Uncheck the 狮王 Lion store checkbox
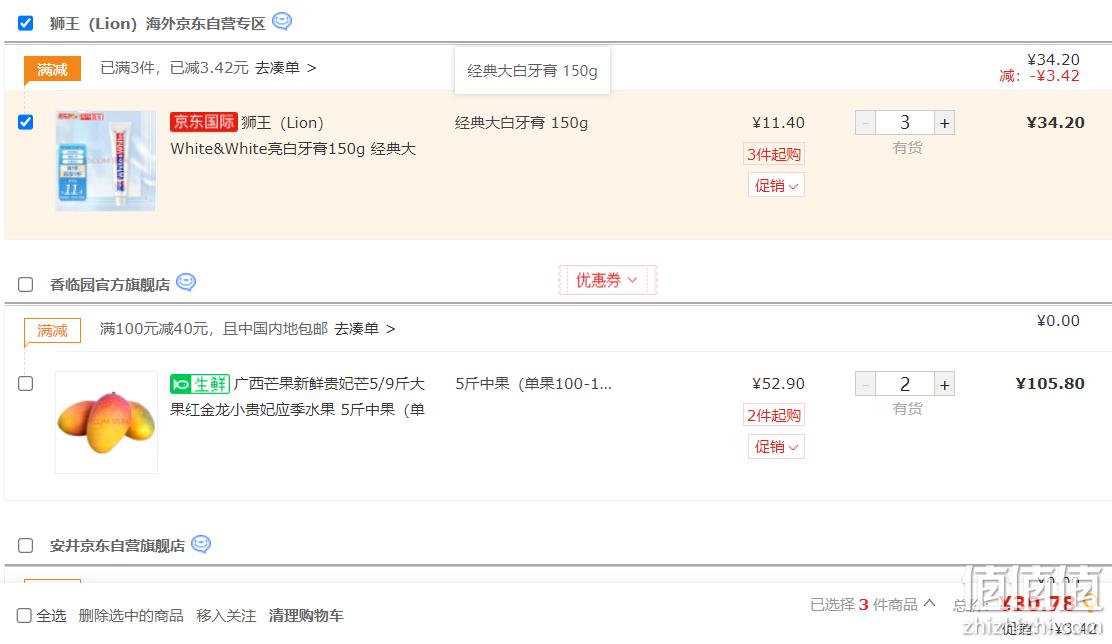This screenshot has height=644, width=1112. (26, 23)
